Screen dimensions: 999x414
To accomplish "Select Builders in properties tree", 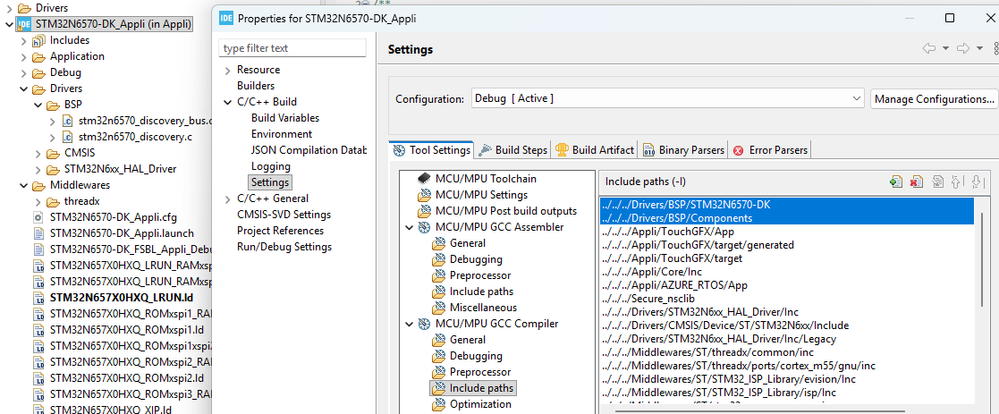I will tap(255, 85).
